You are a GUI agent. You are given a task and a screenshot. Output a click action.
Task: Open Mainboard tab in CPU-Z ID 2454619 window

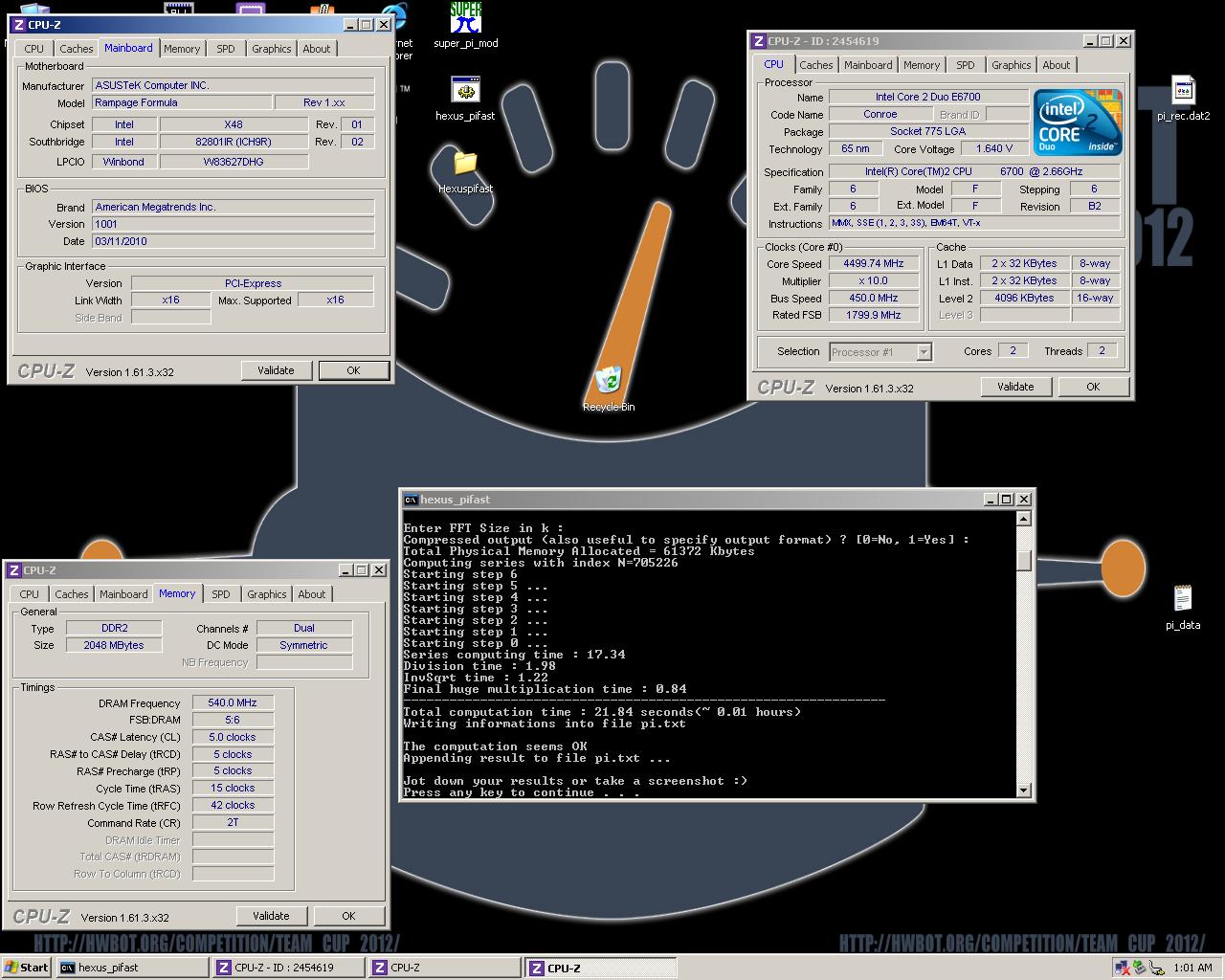[868, 65]
